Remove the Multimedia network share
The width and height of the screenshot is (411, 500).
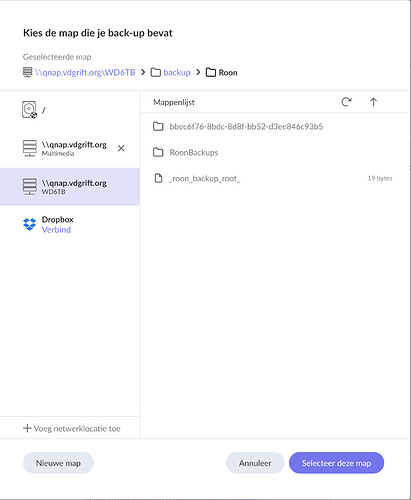click(x=121, y=148)
